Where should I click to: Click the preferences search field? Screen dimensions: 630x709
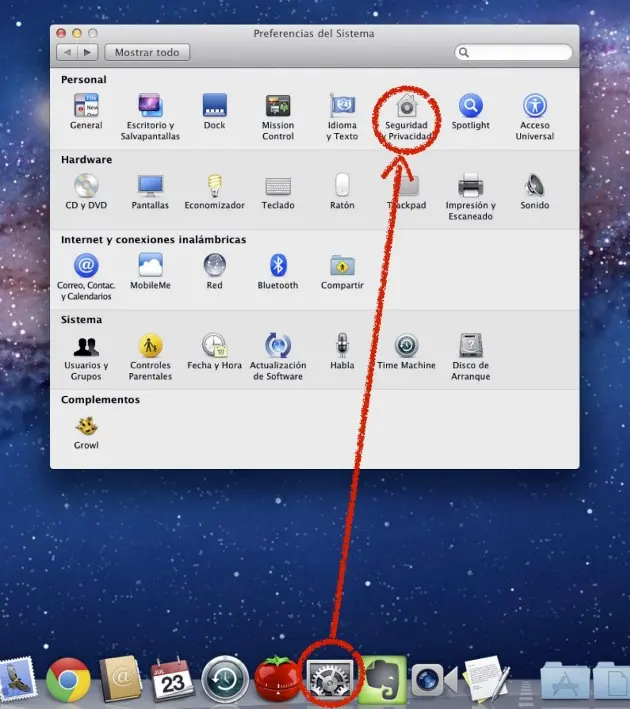point(513,52)
